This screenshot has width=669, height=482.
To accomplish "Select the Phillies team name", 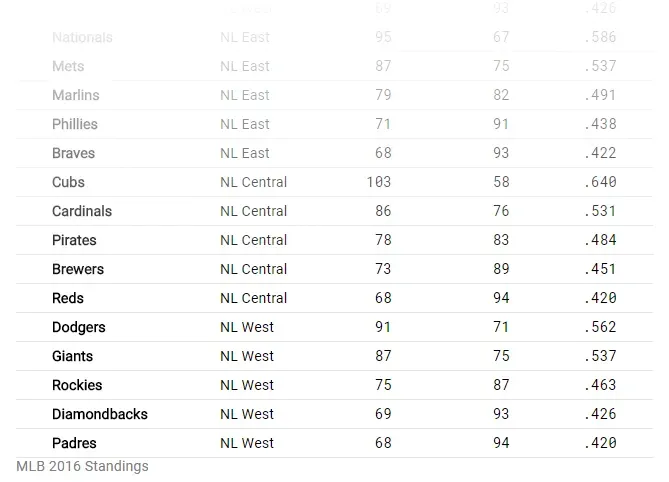I will pos(75,124).
